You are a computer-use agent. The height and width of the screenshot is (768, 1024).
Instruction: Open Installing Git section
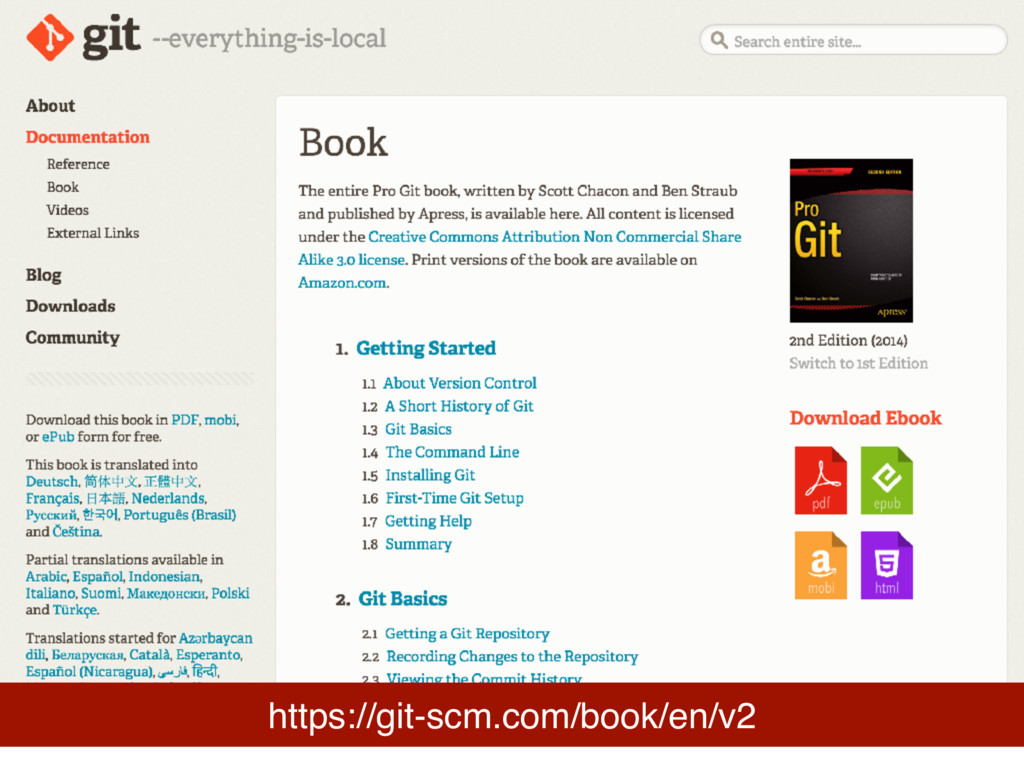[x=430, y=475]
